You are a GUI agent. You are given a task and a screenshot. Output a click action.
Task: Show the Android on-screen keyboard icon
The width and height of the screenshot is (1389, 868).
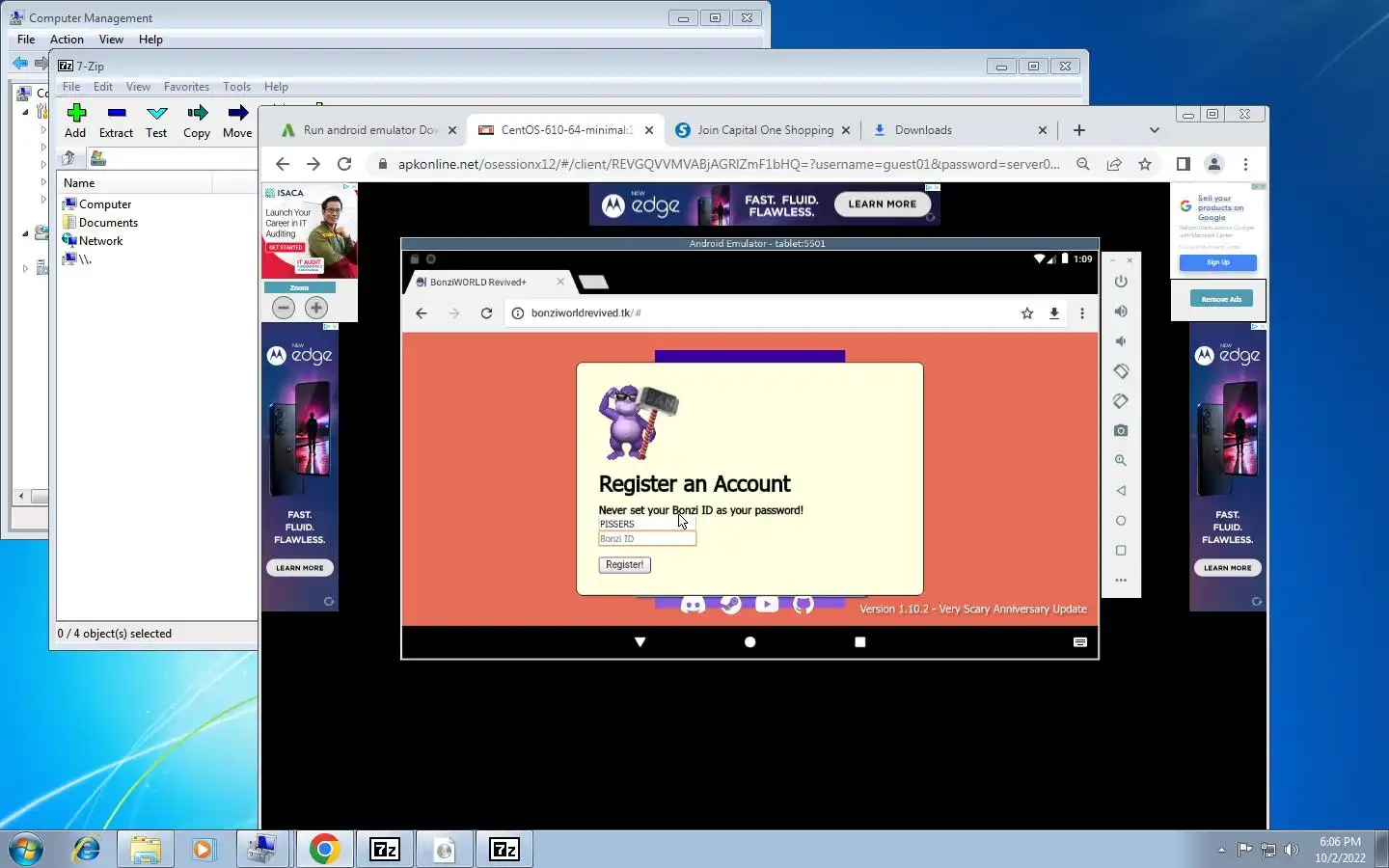pyautogui.click(x=1080, y=642)
